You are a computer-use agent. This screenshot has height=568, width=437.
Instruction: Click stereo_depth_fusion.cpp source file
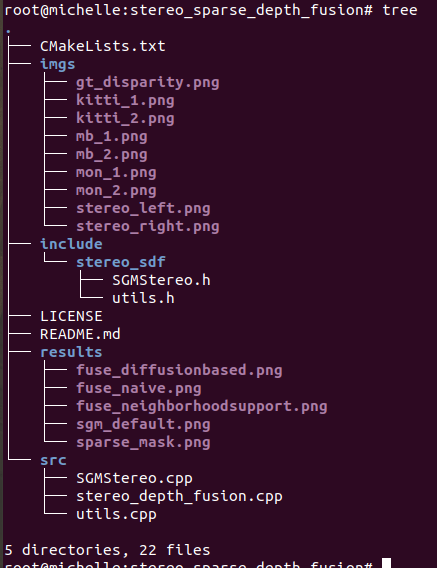tap(179, 497)
